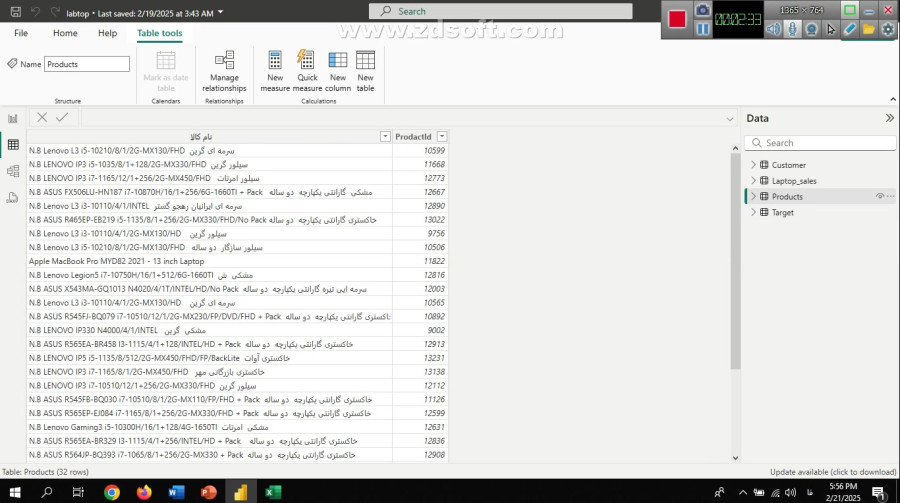Select Target table in Data pane
The width and height of the screenshot is (900, 503).
pos(782,212)
